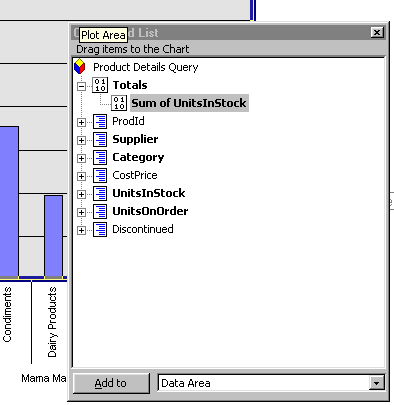Image resolution: width=394 pixels, height=405 pixels.
Task: Select the UnitsInStock field label
Action: [149, 193]
